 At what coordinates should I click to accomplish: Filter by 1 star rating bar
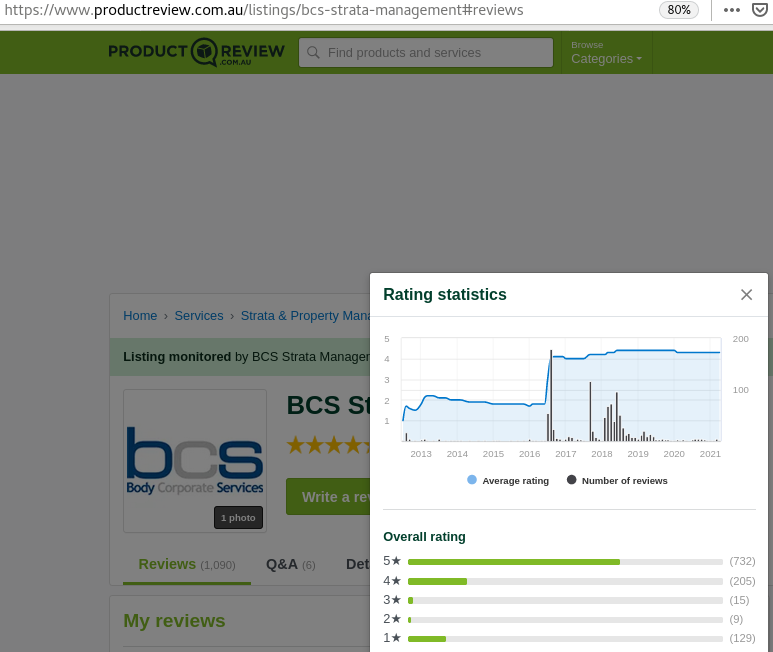(x=565, y=639)
